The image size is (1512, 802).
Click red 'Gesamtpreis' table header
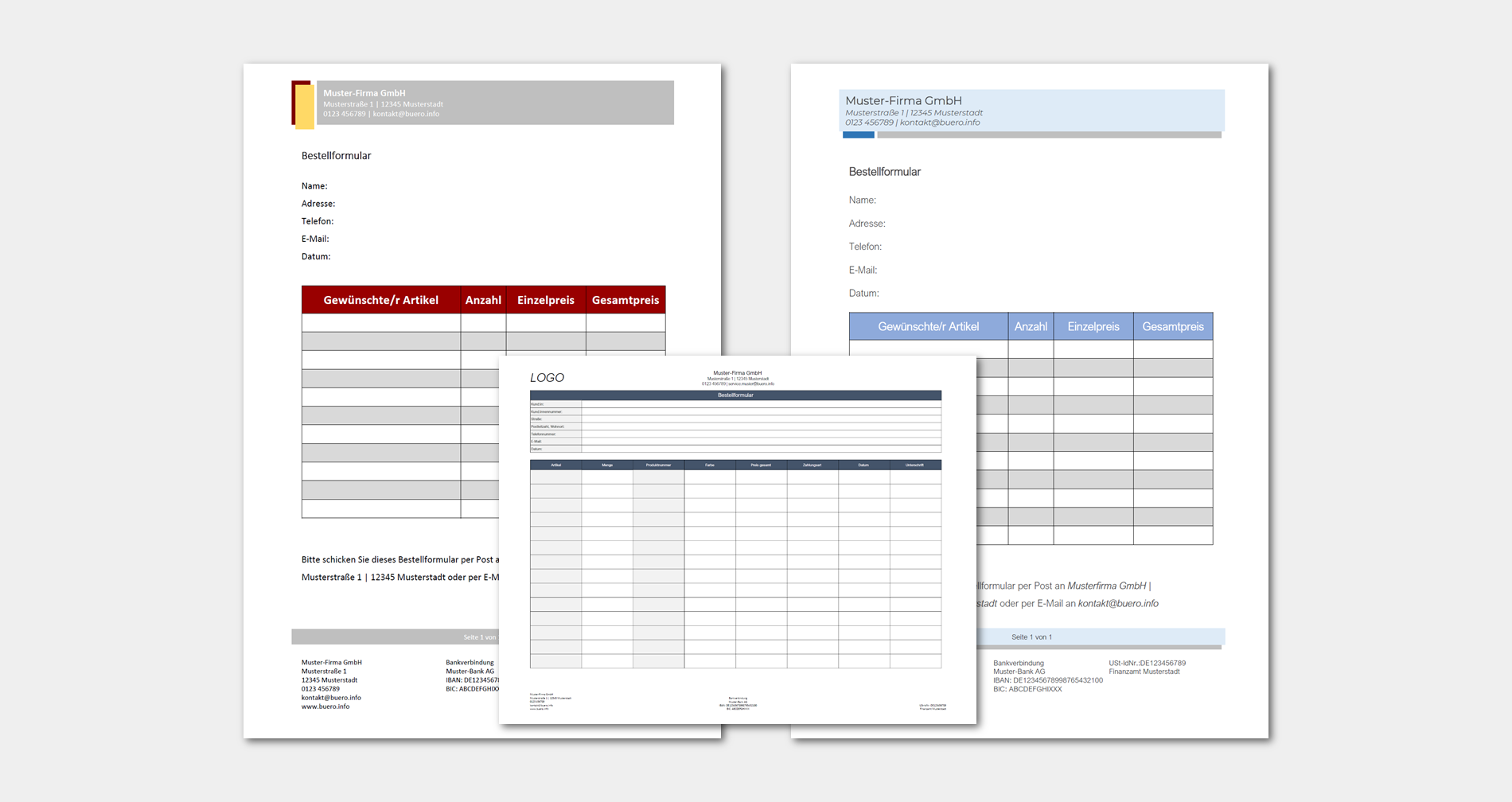click(x=625, y=300)
